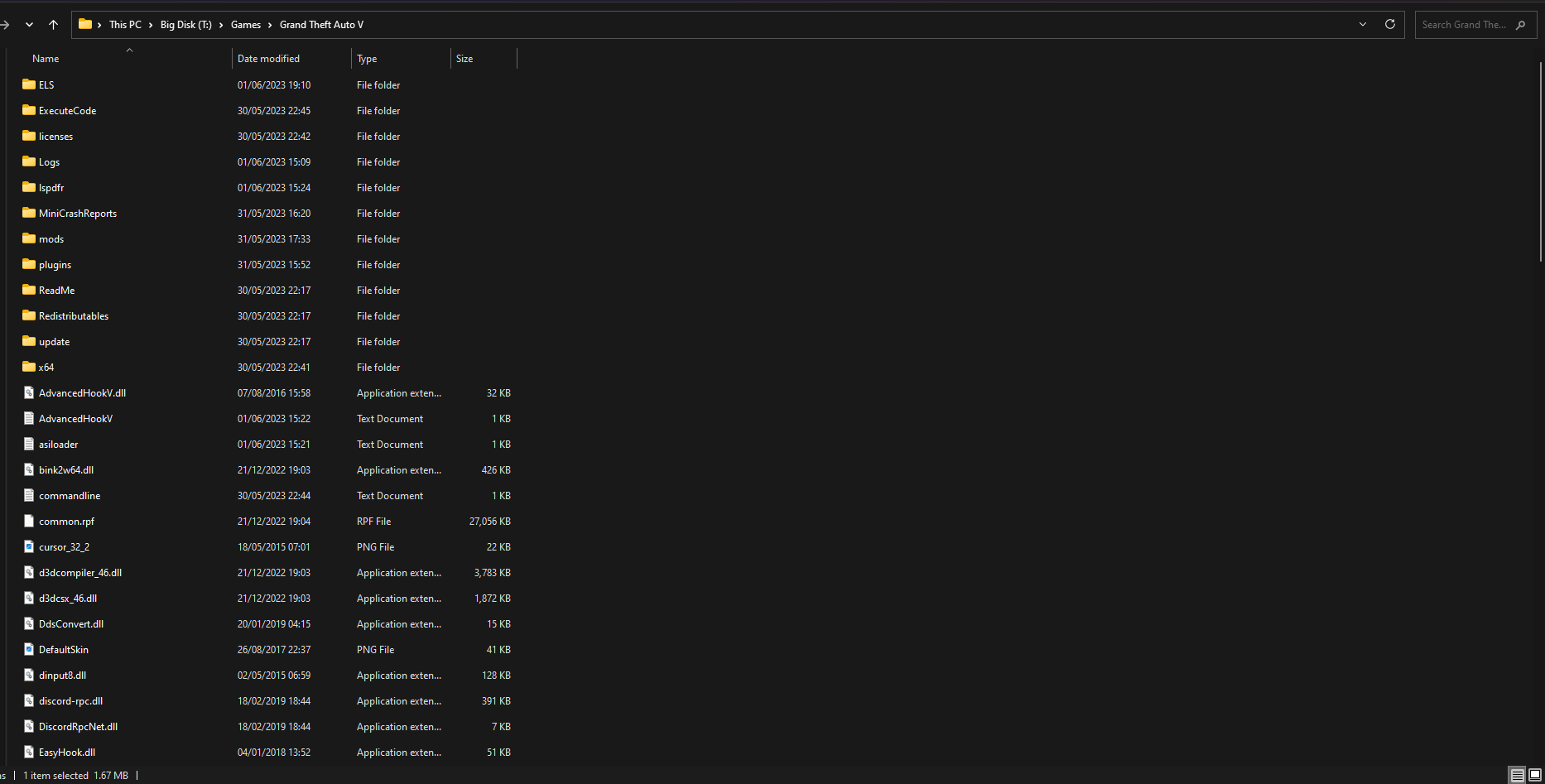
Task: Click Grand Theft Auto V breadcrumb
Action: (x=321, y=25)
